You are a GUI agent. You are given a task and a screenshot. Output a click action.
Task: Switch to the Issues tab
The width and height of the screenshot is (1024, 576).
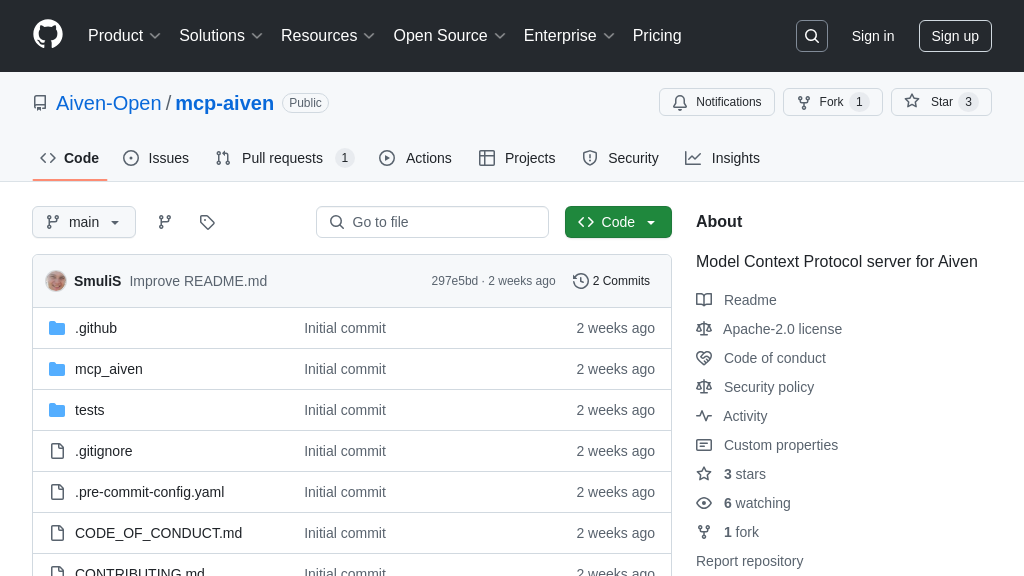tap(156, 158)
